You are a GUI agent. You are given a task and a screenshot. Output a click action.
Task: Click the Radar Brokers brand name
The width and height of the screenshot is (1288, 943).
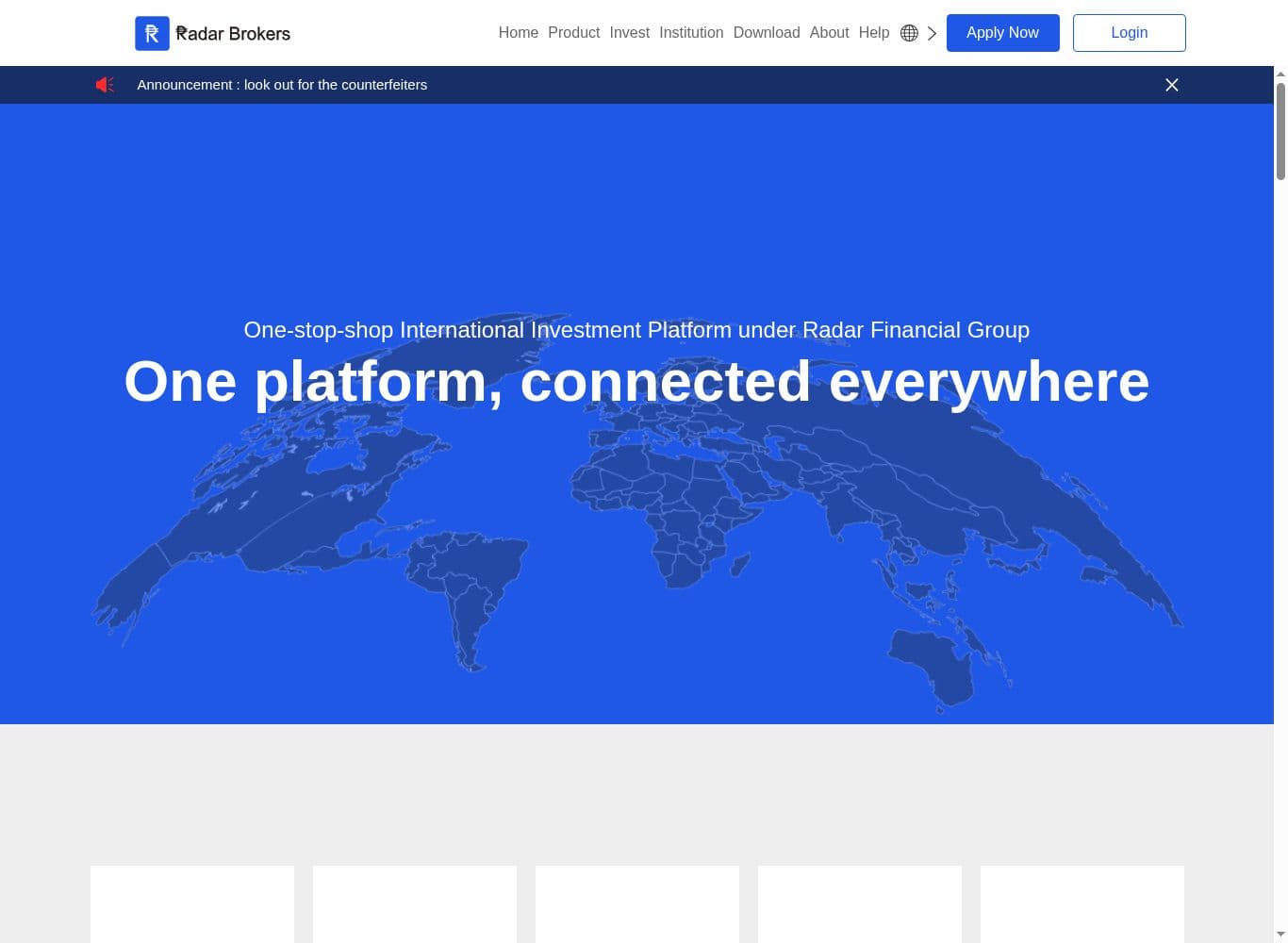coord(233,34)
